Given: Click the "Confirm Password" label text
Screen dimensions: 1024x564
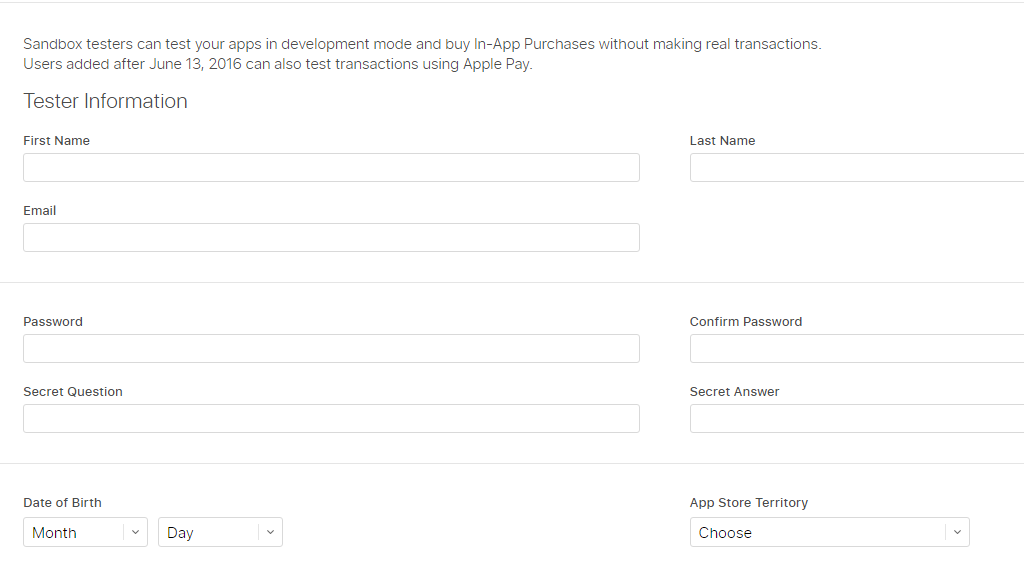Looking at the screenshot, I should [x=746, y=322].
